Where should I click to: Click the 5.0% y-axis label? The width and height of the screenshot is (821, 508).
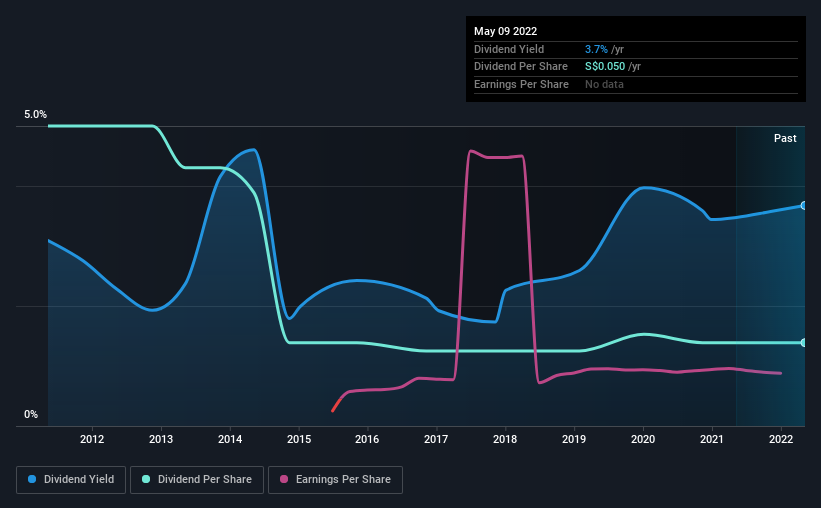coord(35,115)
